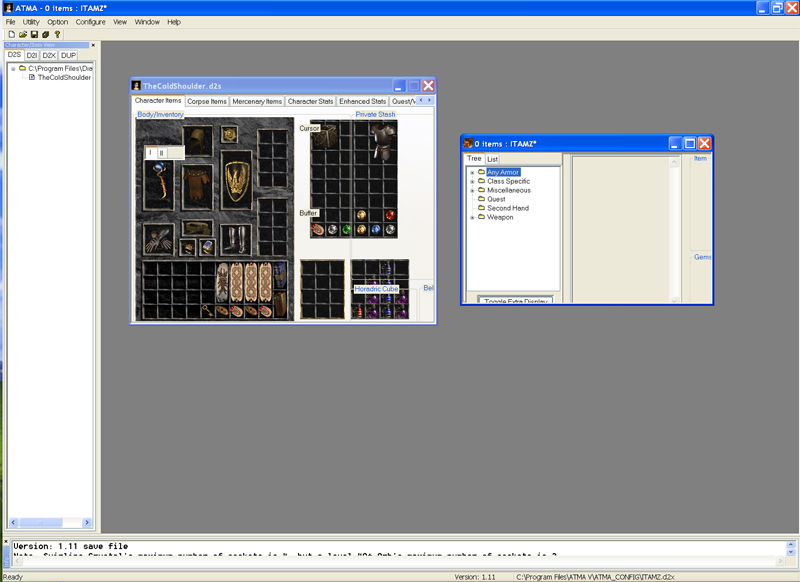Click the question mark Help toolbar icon
The image size is (800, 582).
tap(57, 34)
